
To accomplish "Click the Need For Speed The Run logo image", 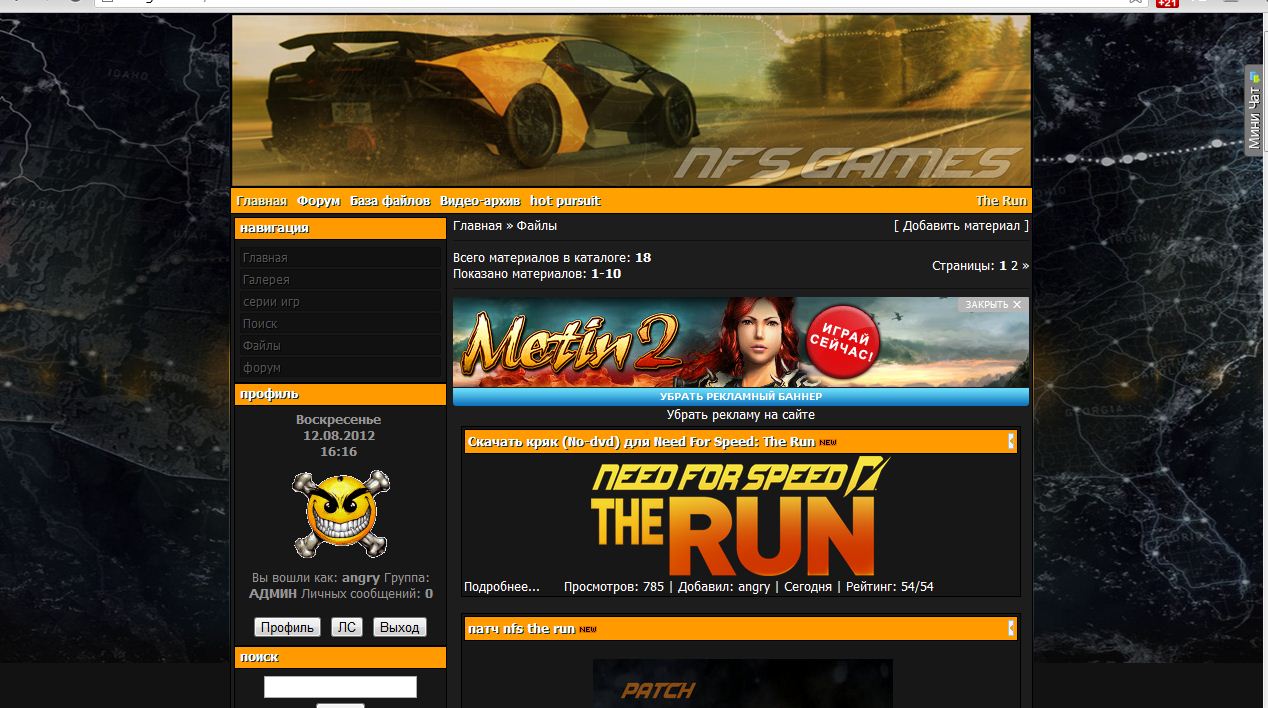I will (740, 516).
